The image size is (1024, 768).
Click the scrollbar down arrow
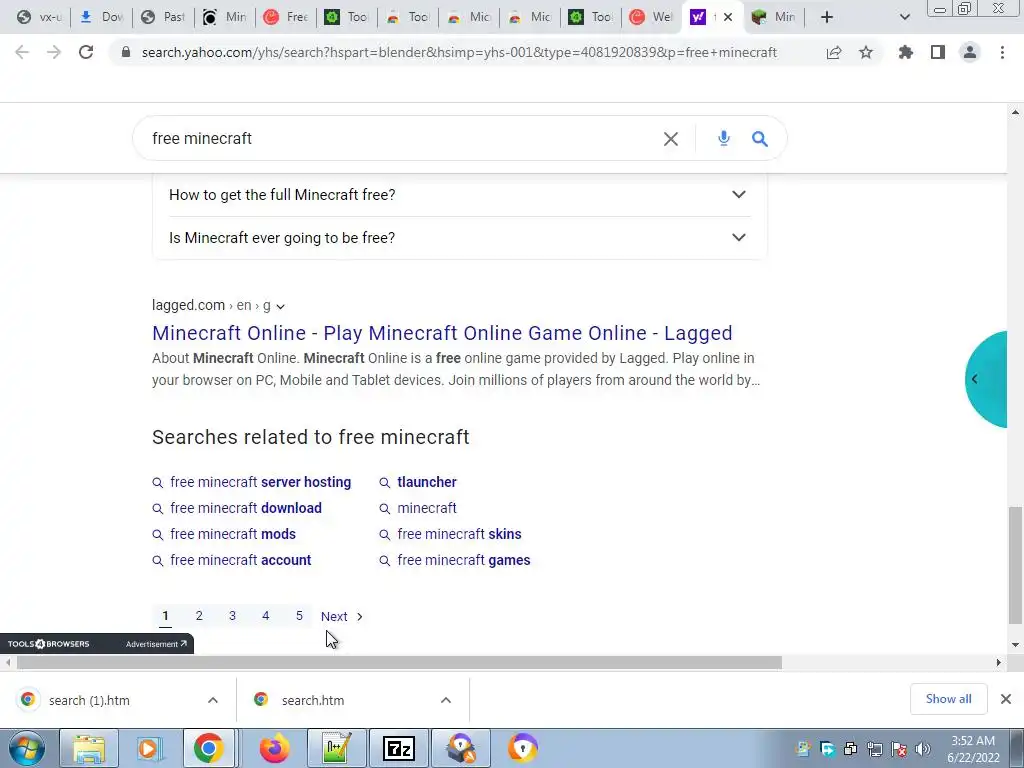[x=1015, y=645]
